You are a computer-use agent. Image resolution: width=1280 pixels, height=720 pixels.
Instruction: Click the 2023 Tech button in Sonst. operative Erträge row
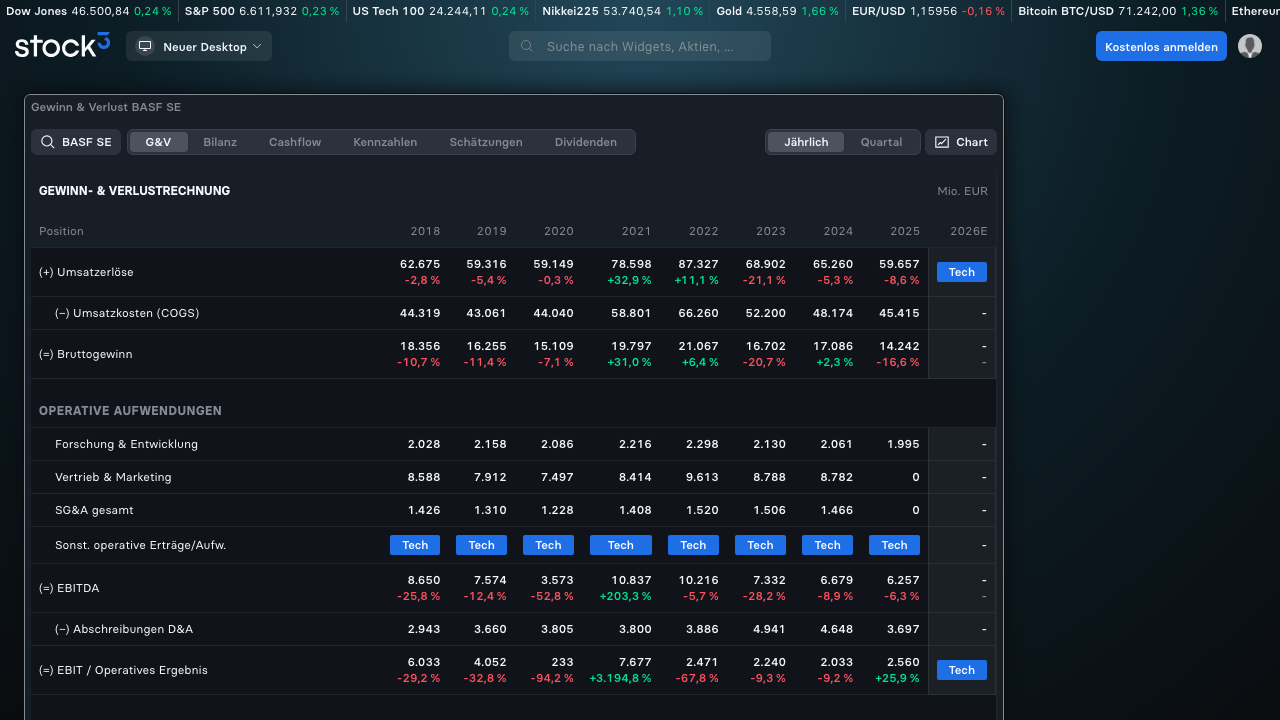(x=760, y=545)
